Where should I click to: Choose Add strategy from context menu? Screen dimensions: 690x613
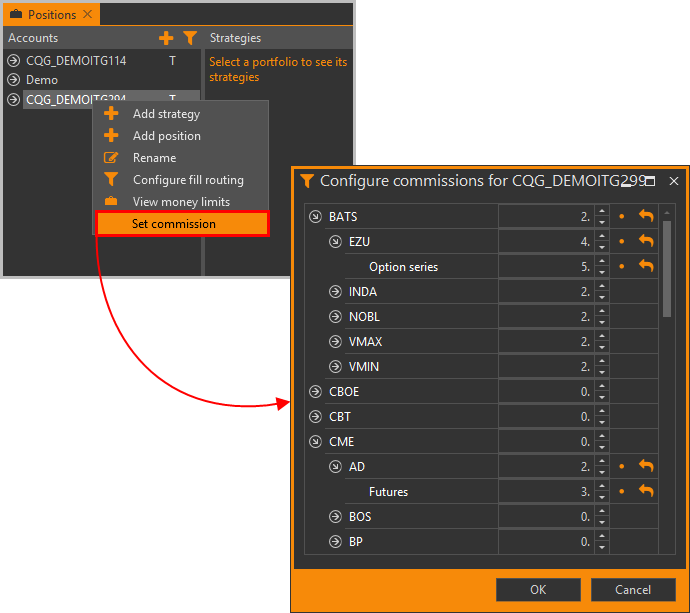(166, 114)
